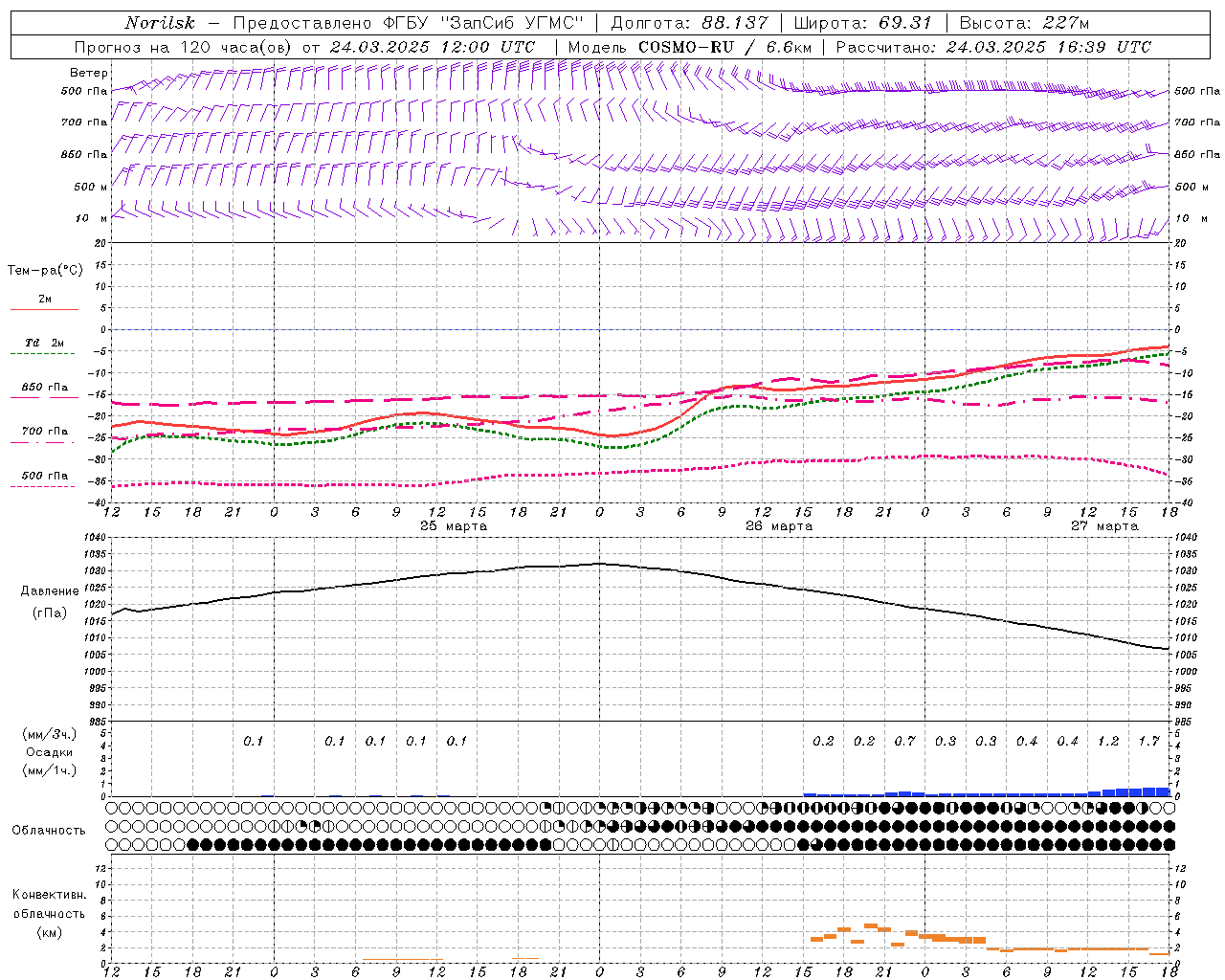Click the Рассчитано: 24.03.2025 16:39 UTC text
The image size is (1225, 980).
coord(993,47)
